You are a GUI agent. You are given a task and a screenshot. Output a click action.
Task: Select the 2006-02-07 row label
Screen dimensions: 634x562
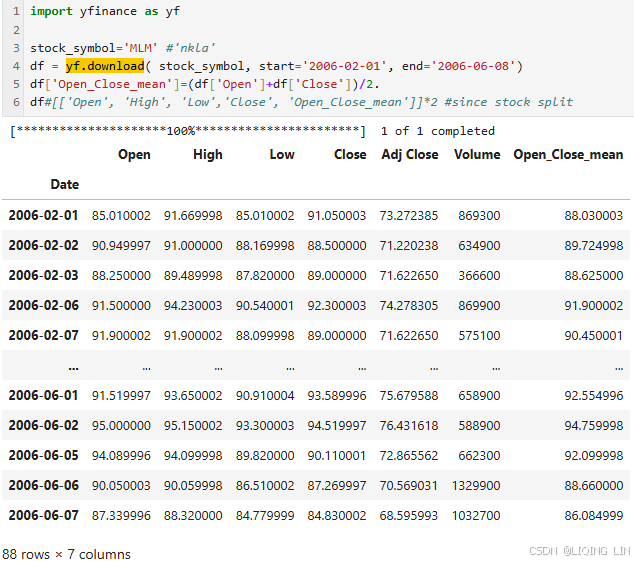tap(43, 335)
